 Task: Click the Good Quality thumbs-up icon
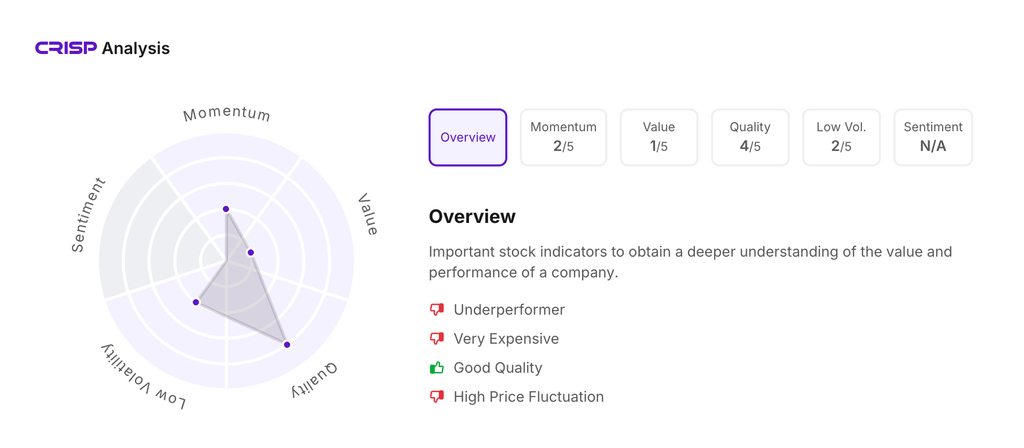pyautogui.click(x=436, y=368)
